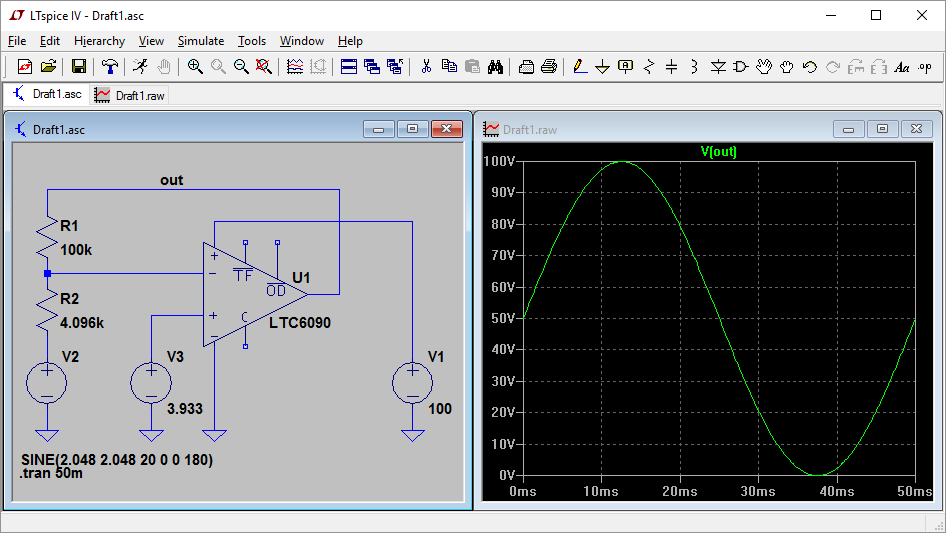Viewport: 946px width, 533px height.
Task: Select the Cut scissors tool
Action: (426, 66)
